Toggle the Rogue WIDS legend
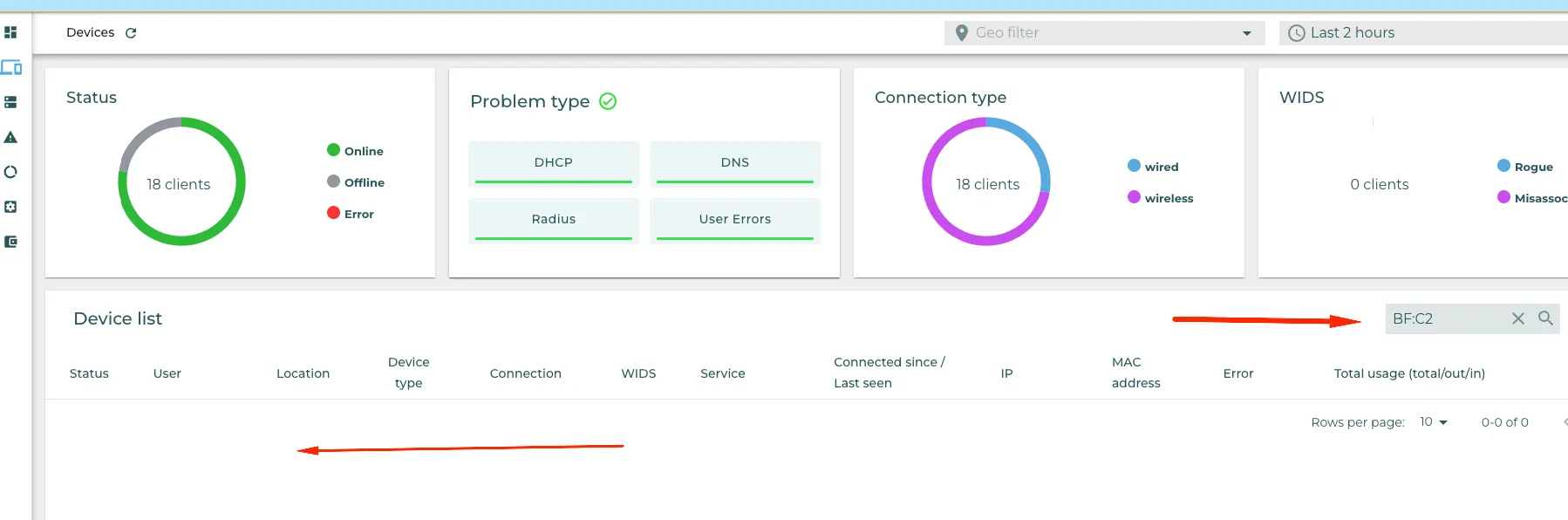The image size is (1568, 520). (1525, 167)
